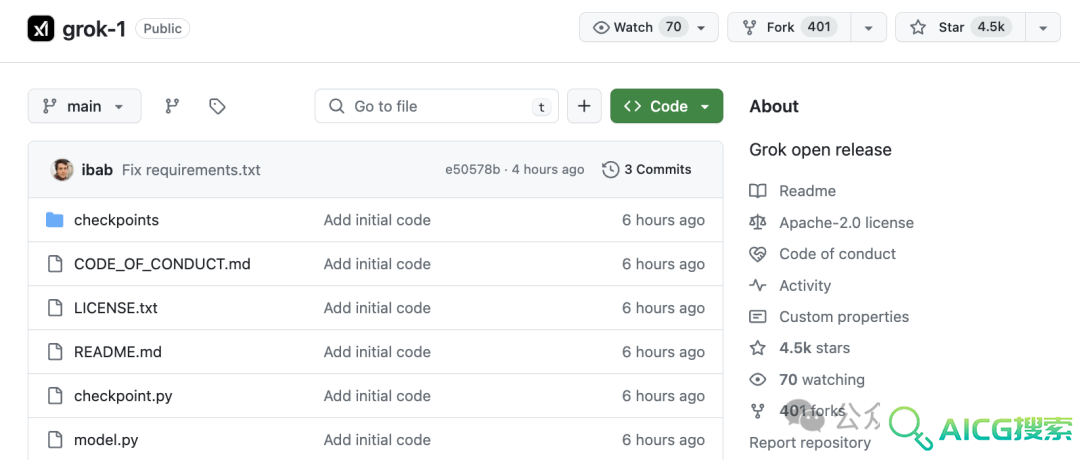
Task: Open the green Code dropdown button
Action: 667,106
